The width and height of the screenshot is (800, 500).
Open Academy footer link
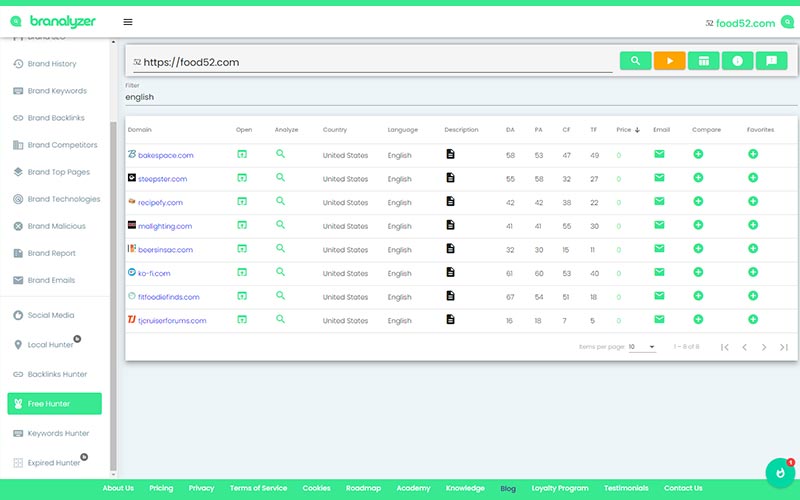[x=413, y=488]
